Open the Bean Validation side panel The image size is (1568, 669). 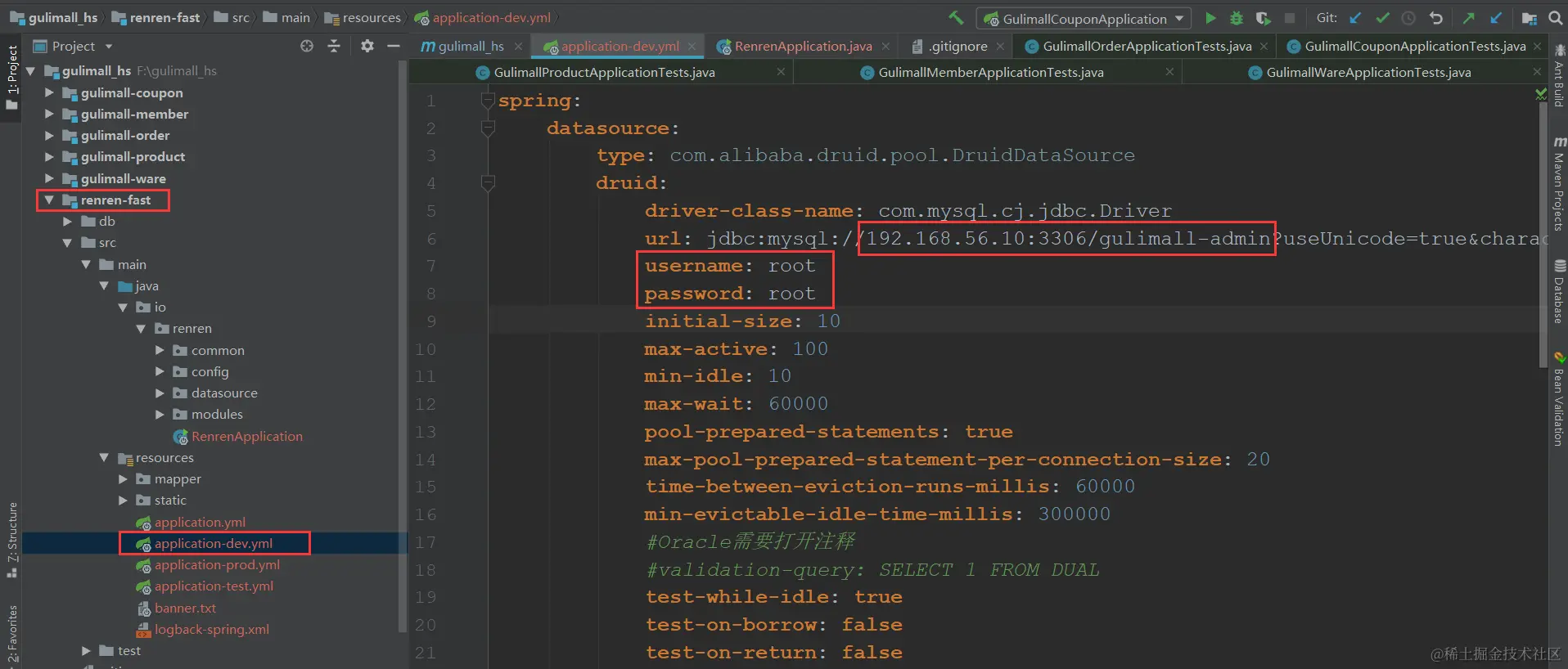tap(1559, 399)
